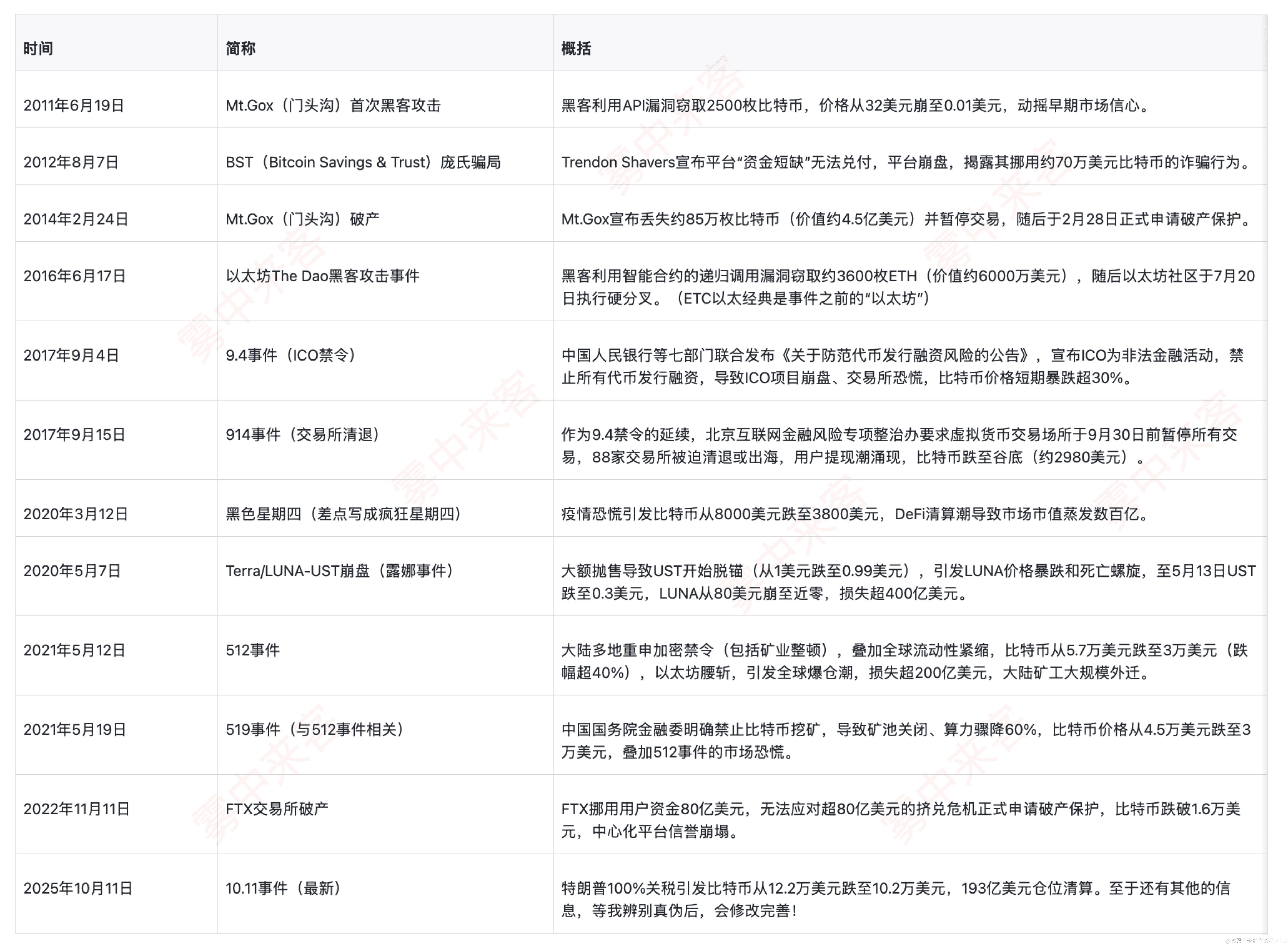Click the 以太坊The Dao黑客攻击事件 cell

[x=322, y=276]
